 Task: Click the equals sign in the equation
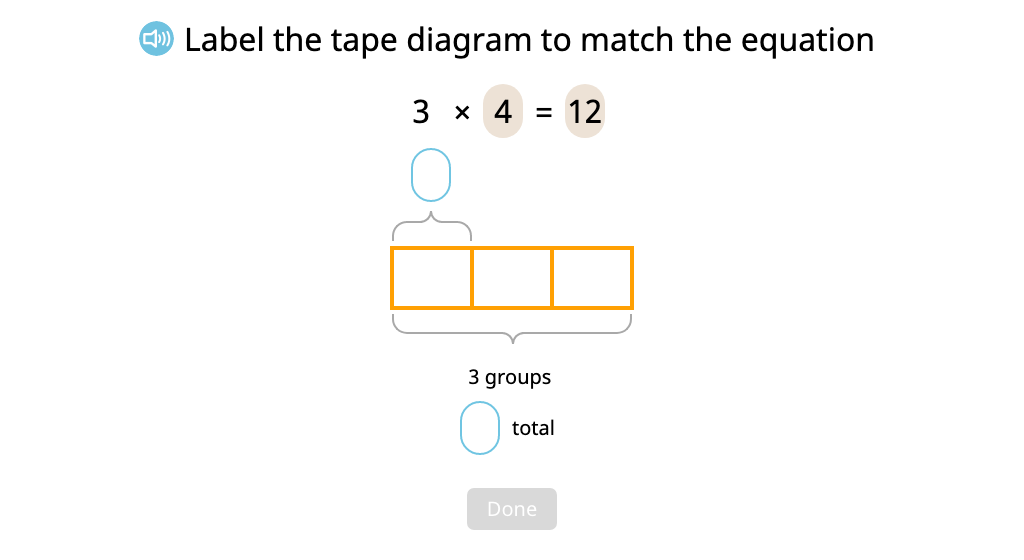(544, 113)
